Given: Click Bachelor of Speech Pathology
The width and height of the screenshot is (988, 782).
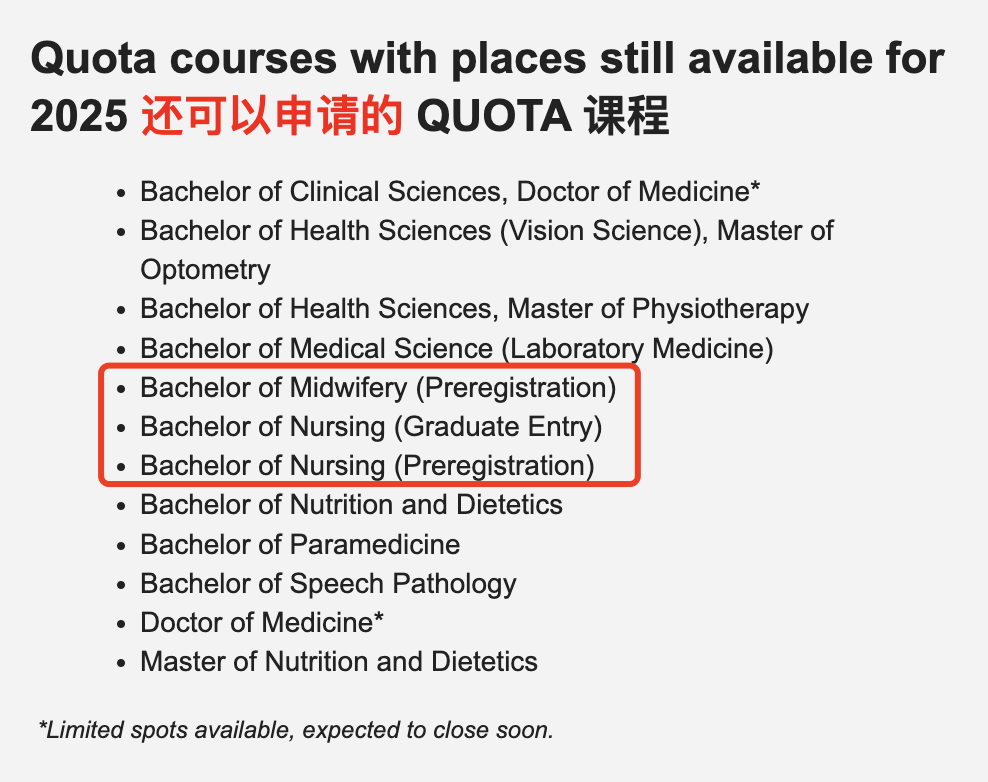Looking at the screenshot, I should click(328, 584).
